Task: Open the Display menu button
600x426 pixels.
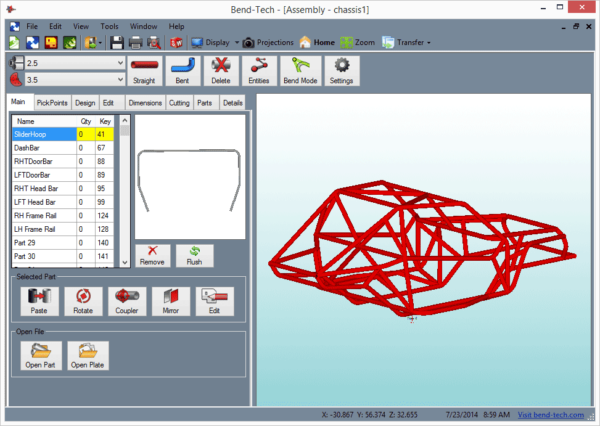Action: (x=210, y=42)
